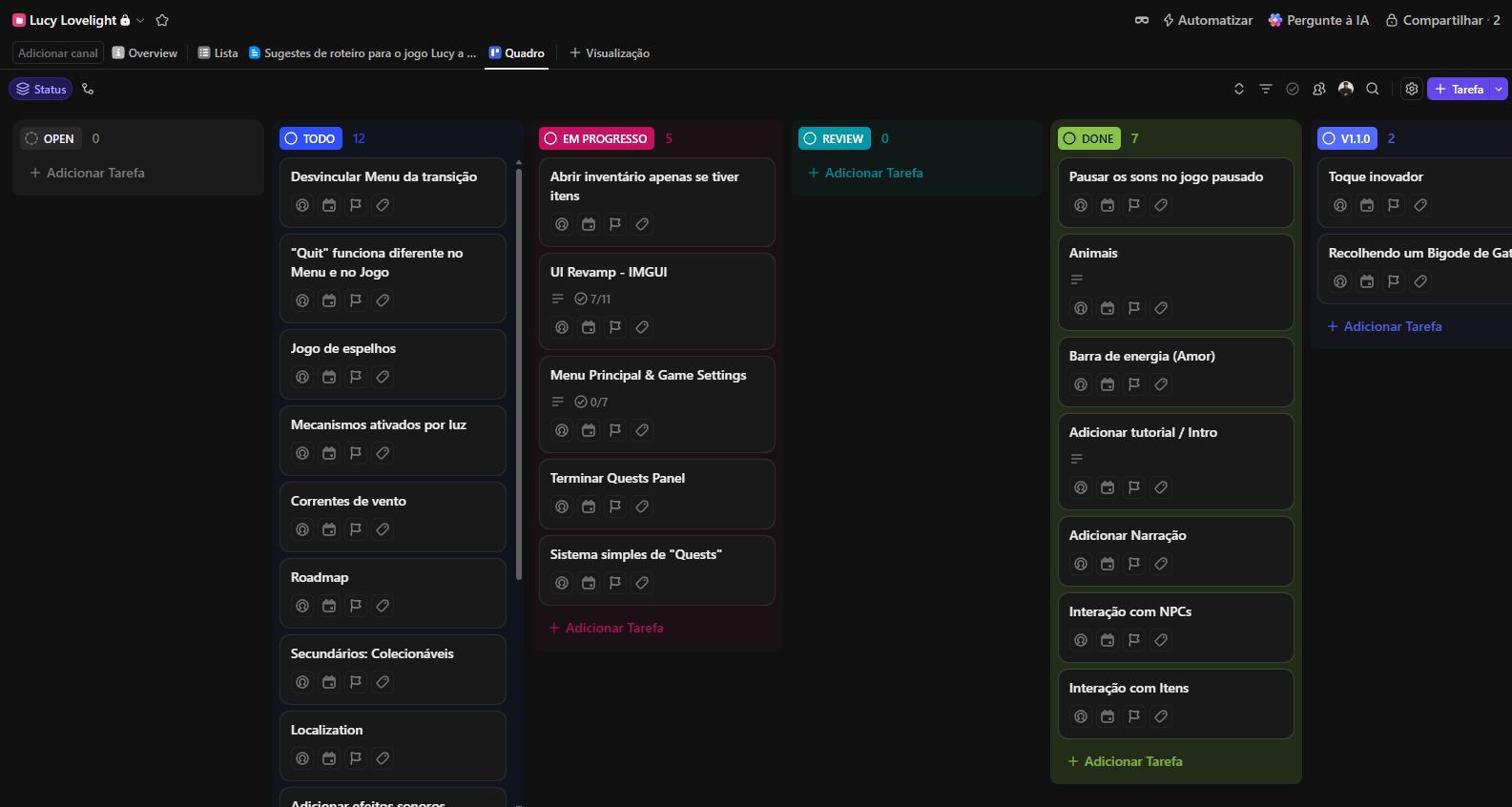Viewport: 1512px width, 807px height.
Task: Open the Automatizar menu
Action: pos(1208,20)
